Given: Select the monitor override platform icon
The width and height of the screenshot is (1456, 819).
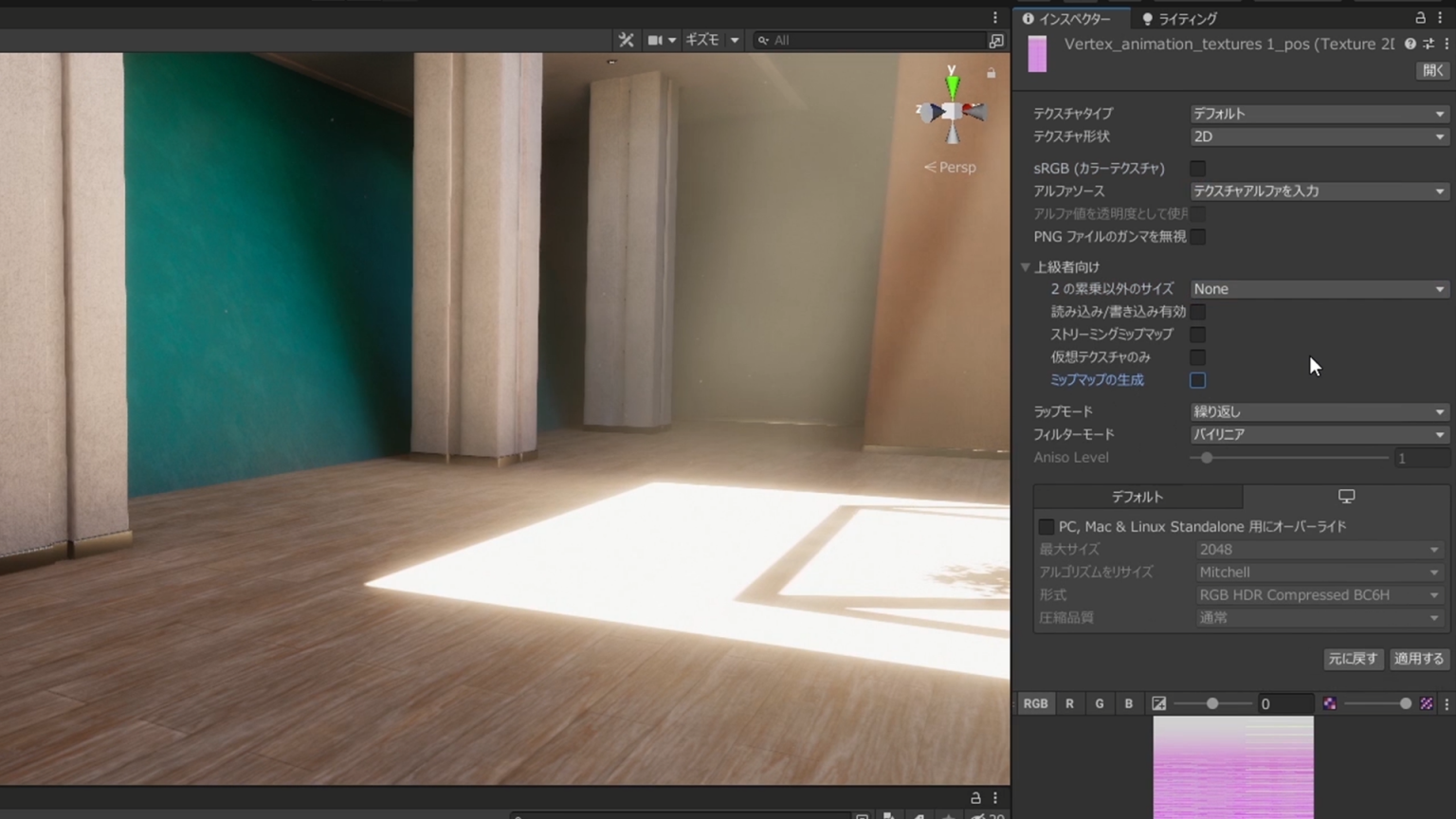Looking at the screenshot, I should click(x=1346, y=496).
